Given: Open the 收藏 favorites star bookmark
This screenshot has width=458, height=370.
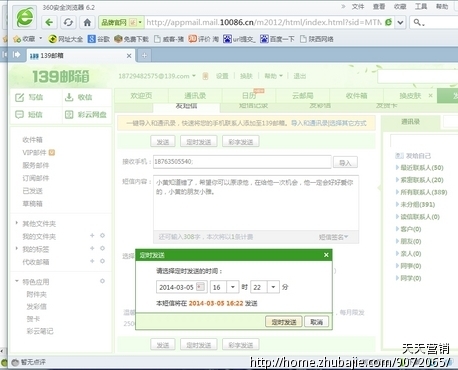Looking at the screenshot, I should tap(24, 39).
